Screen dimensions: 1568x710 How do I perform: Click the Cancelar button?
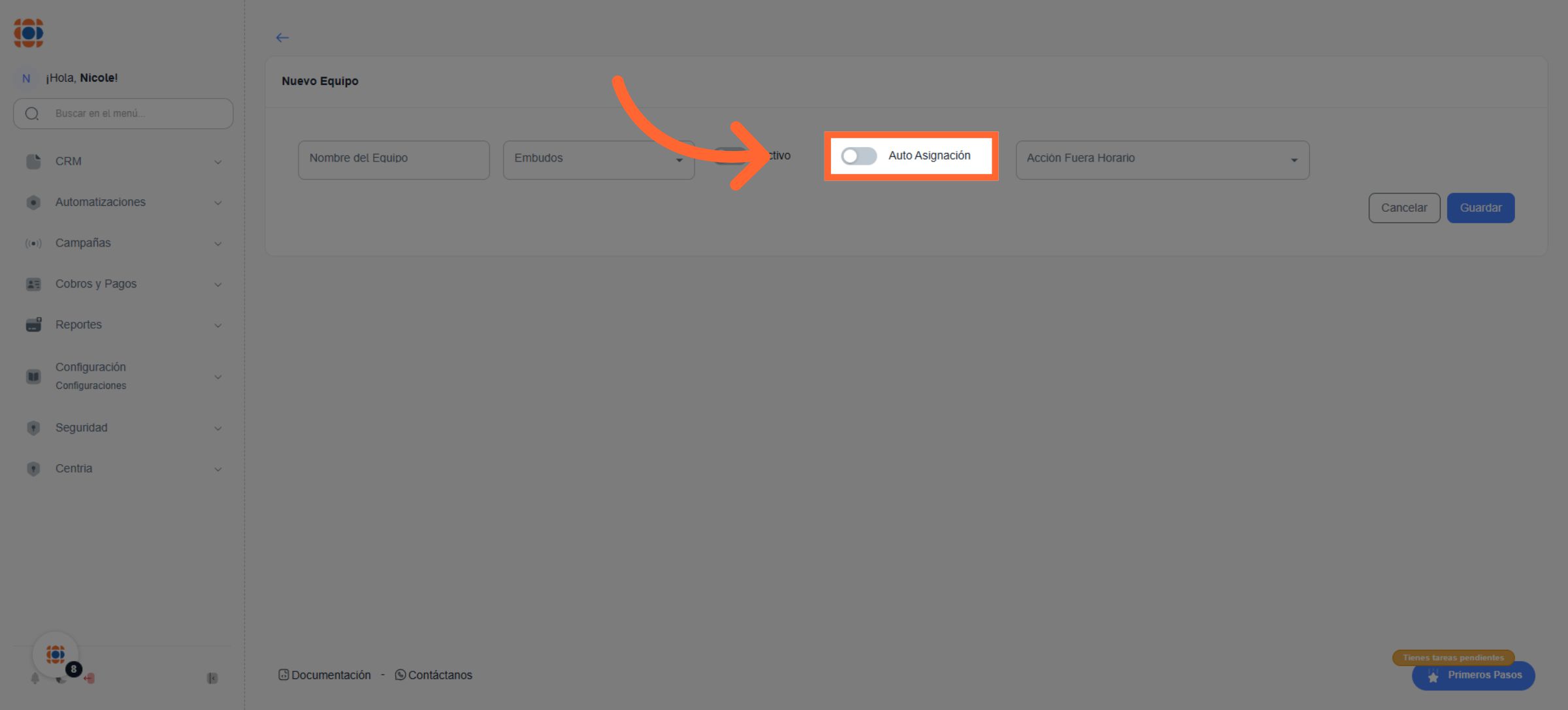point(1403,208)
